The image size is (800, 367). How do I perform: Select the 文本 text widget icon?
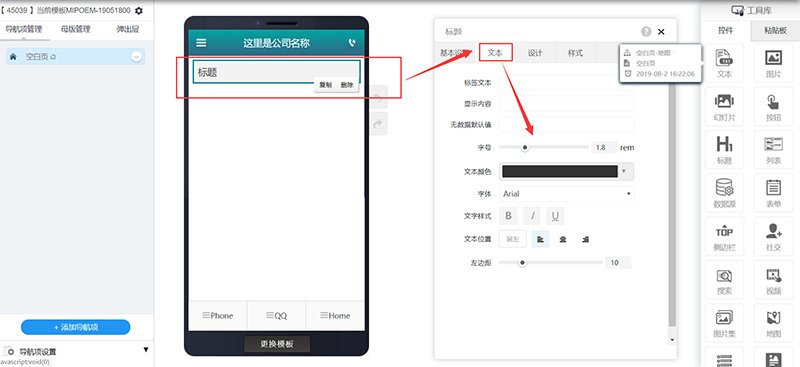[724, 63]
